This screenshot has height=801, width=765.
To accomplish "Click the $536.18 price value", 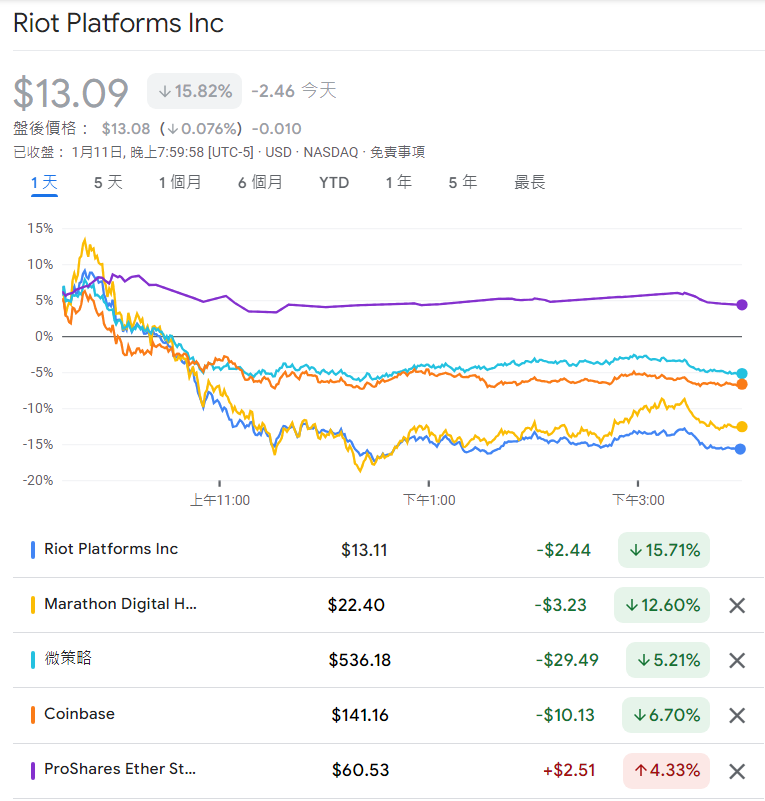I will click(360, 660).
